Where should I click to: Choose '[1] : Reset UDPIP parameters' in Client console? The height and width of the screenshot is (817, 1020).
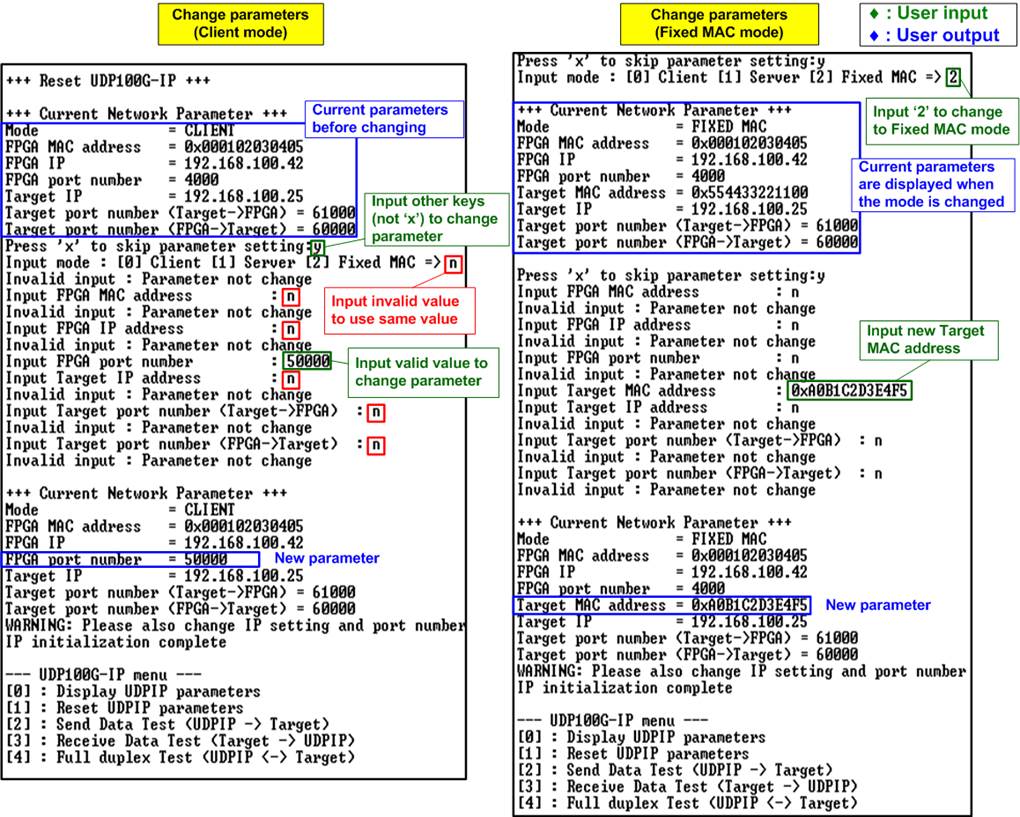(125, 708)
